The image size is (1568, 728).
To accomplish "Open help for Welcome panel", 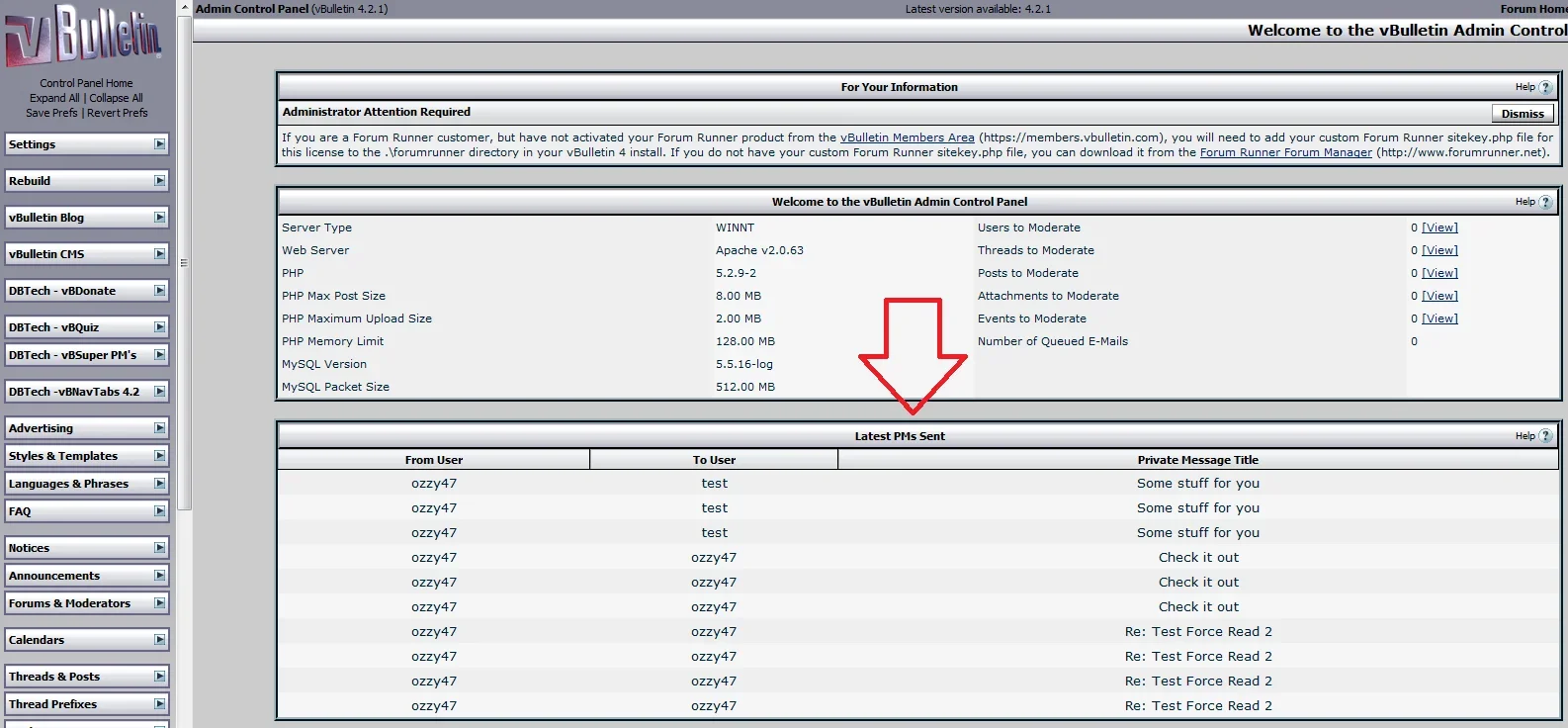I will 1545,202.
